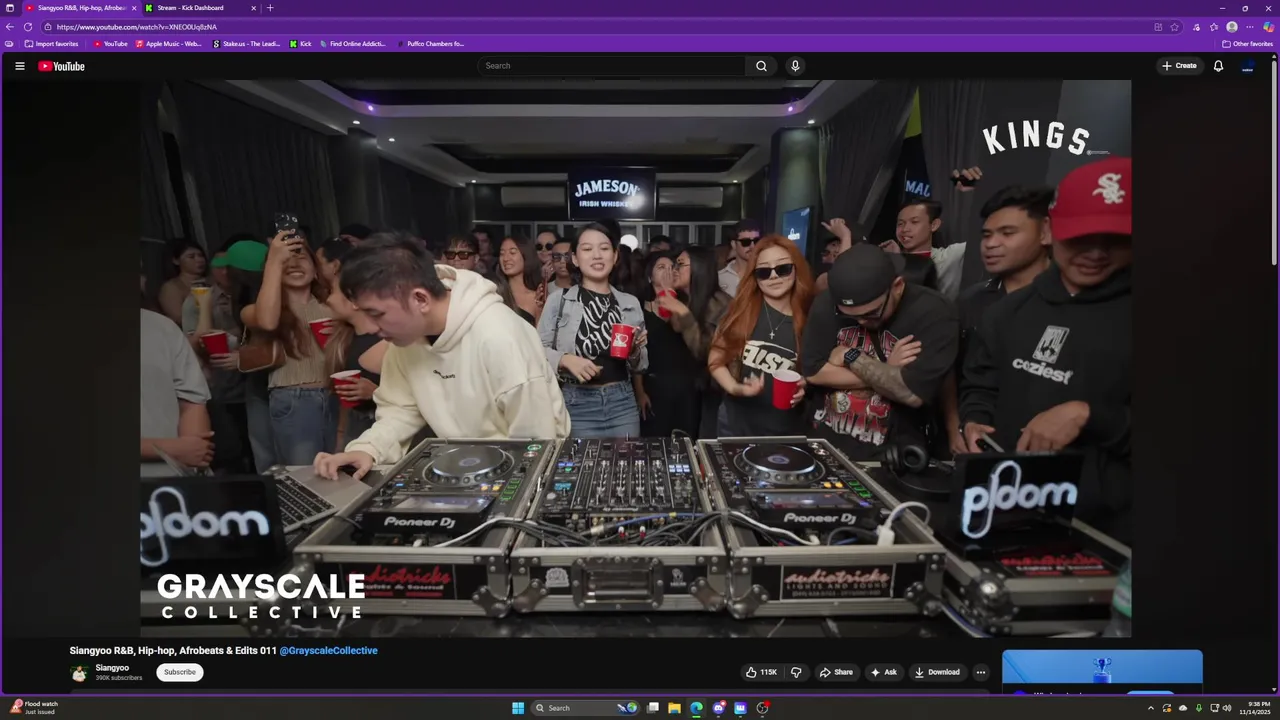Show hidden system tray icons
The image size is (1280, 720).
tap(1150, 708)
